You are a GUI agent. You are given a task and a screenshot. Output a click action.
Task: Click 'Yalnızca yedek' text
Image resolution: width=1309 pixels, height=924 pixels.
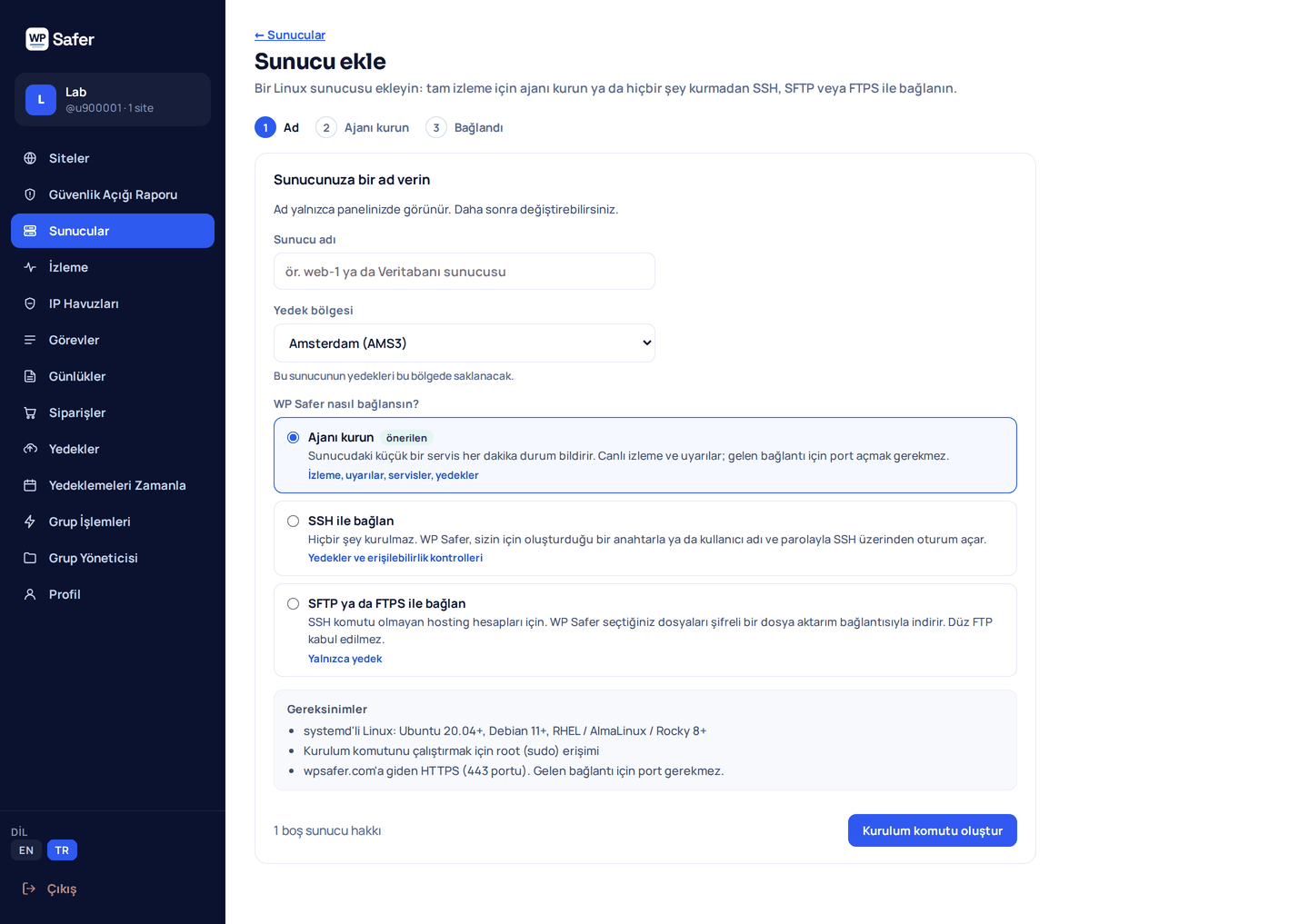[345, 659]
